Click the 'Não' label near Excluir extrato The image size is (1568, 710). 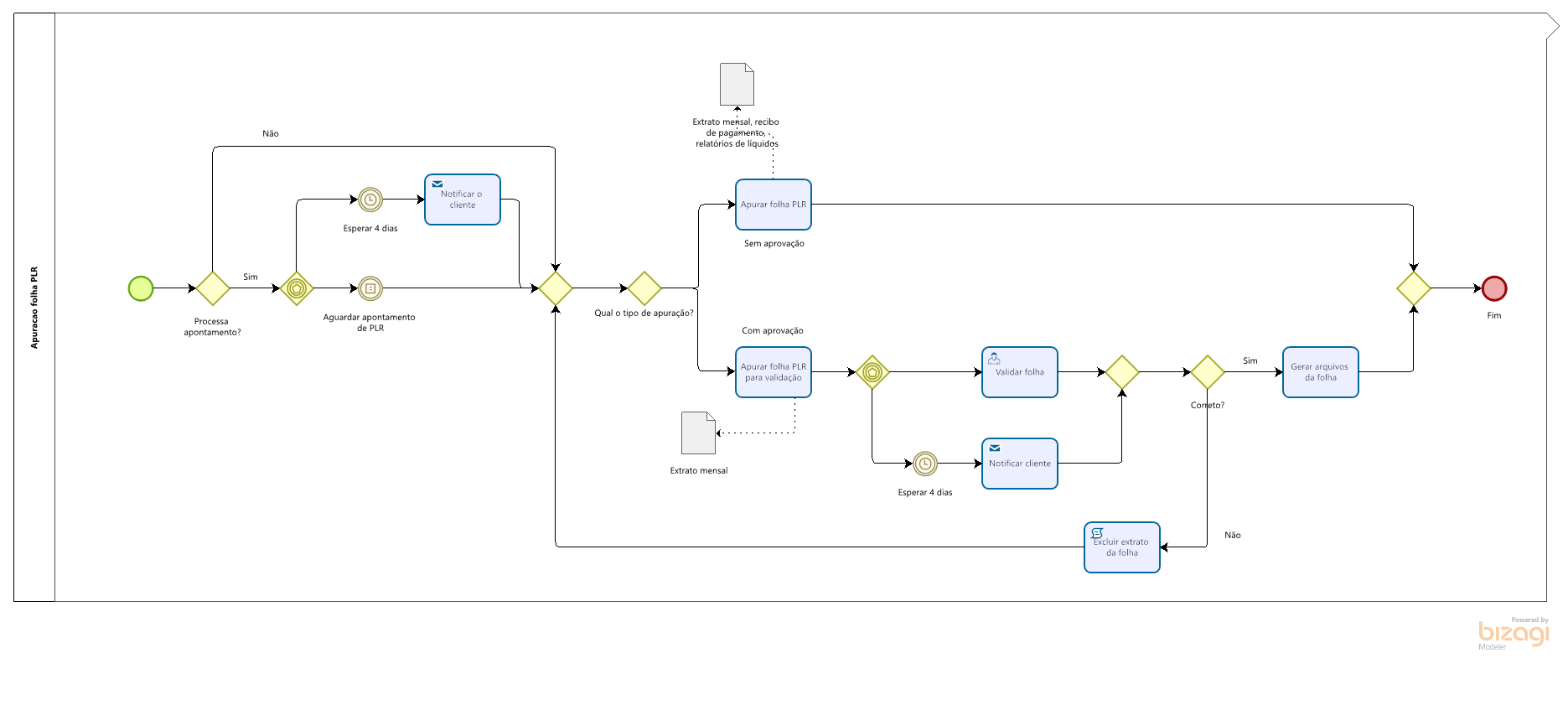[1233, 536]
